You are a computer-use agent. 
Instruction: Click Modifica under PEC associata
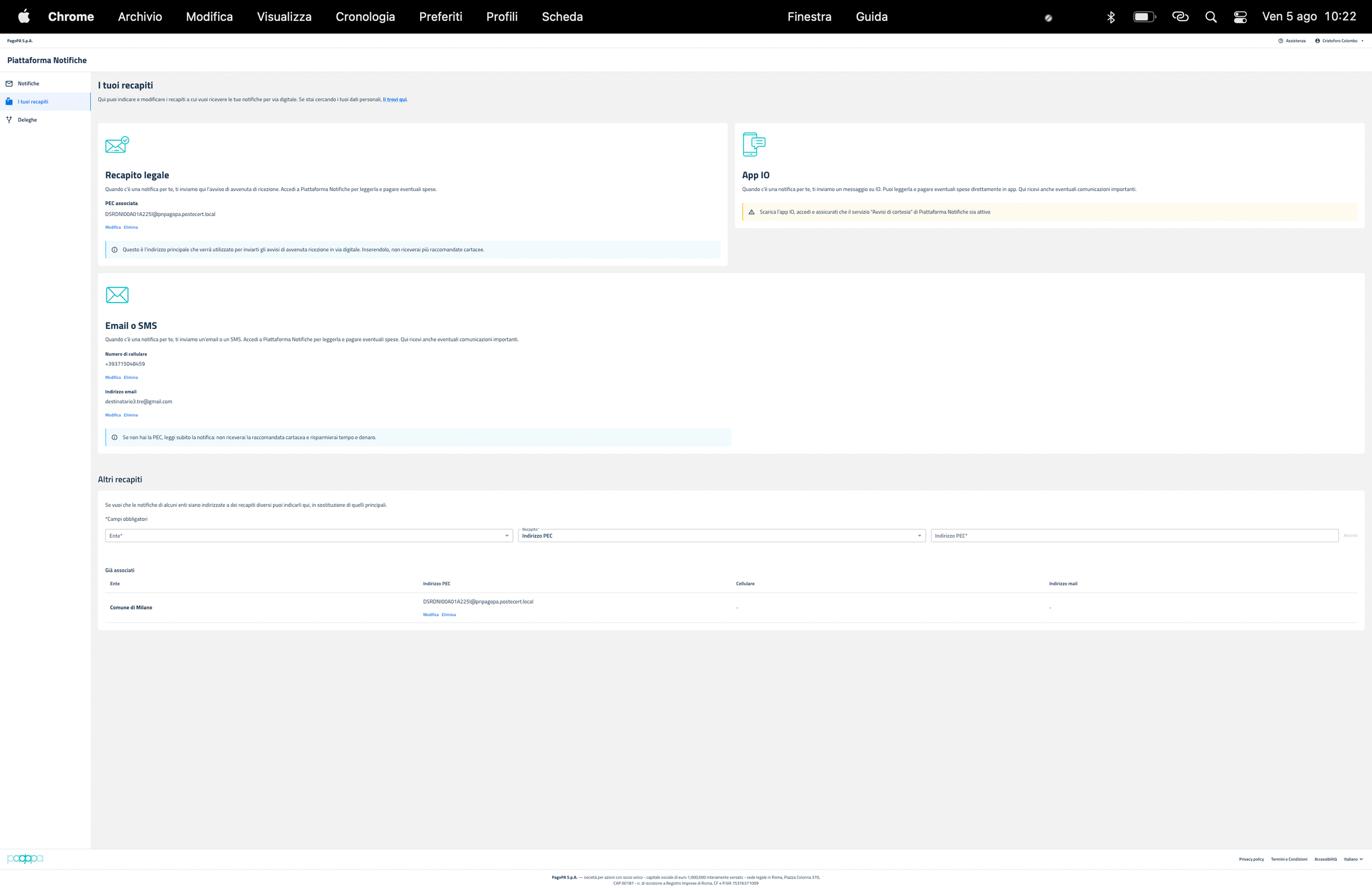[x=113, y=227]
